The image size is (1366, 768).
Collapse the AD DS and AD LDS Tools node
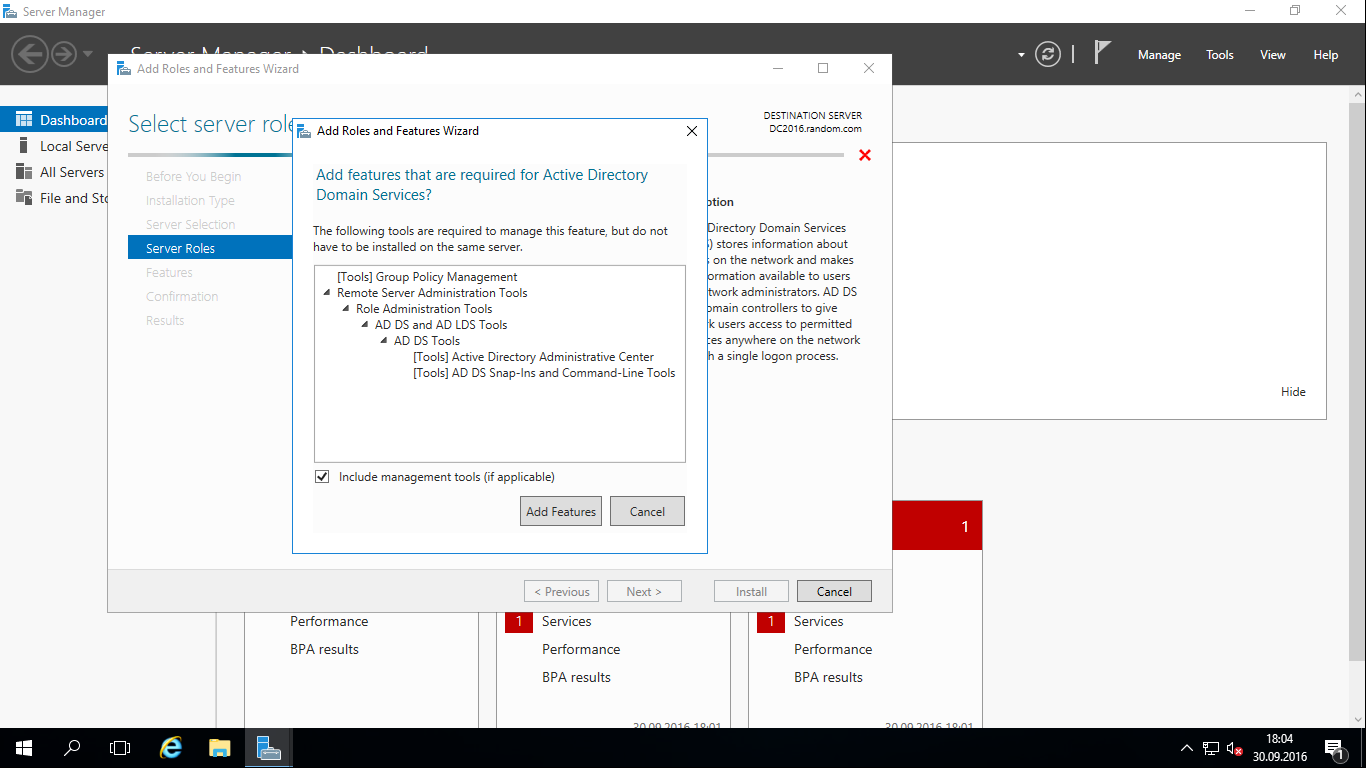coord(365,325)
